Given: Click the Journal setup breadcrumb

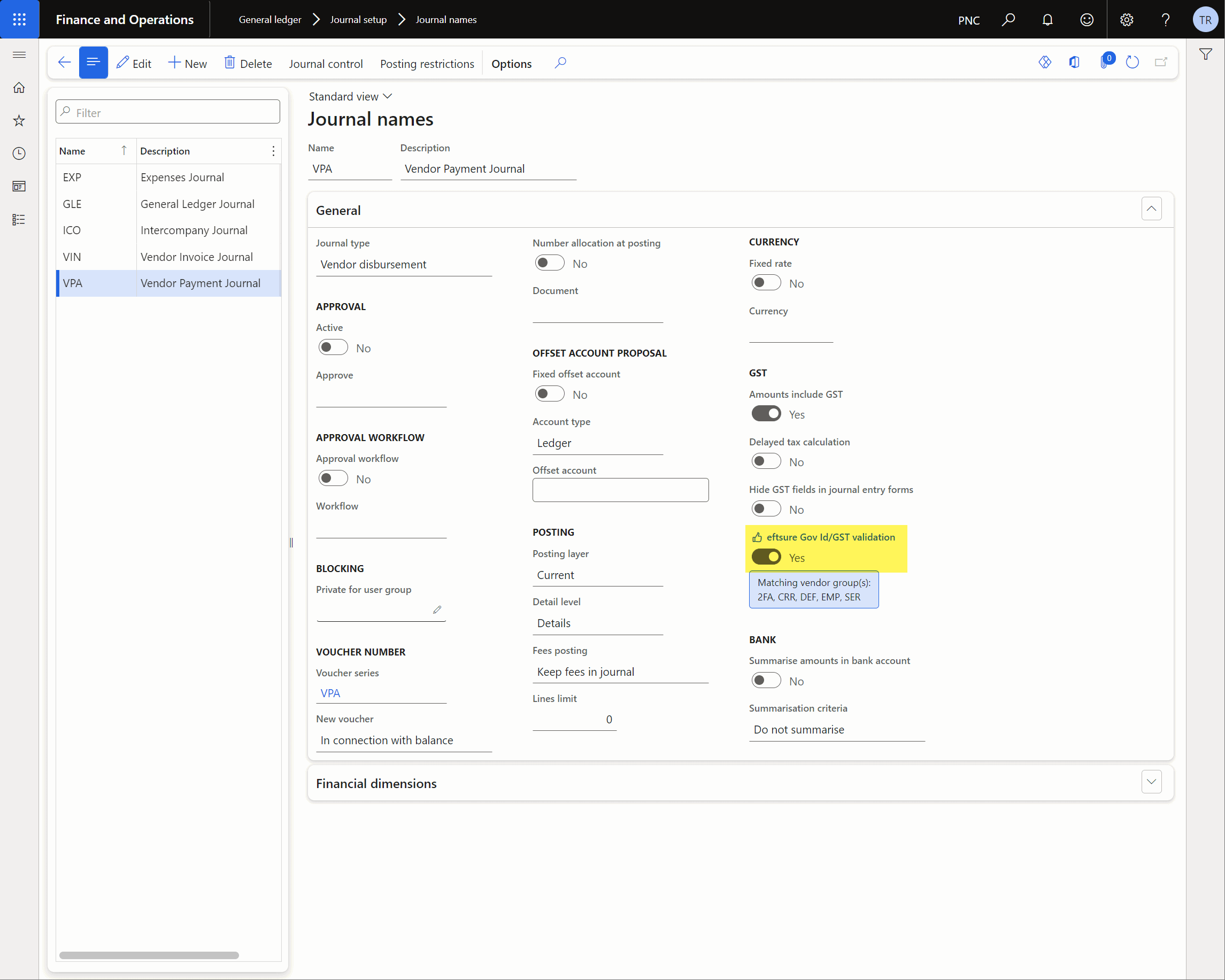Looking at the screenshot, I should coord(359,20).
